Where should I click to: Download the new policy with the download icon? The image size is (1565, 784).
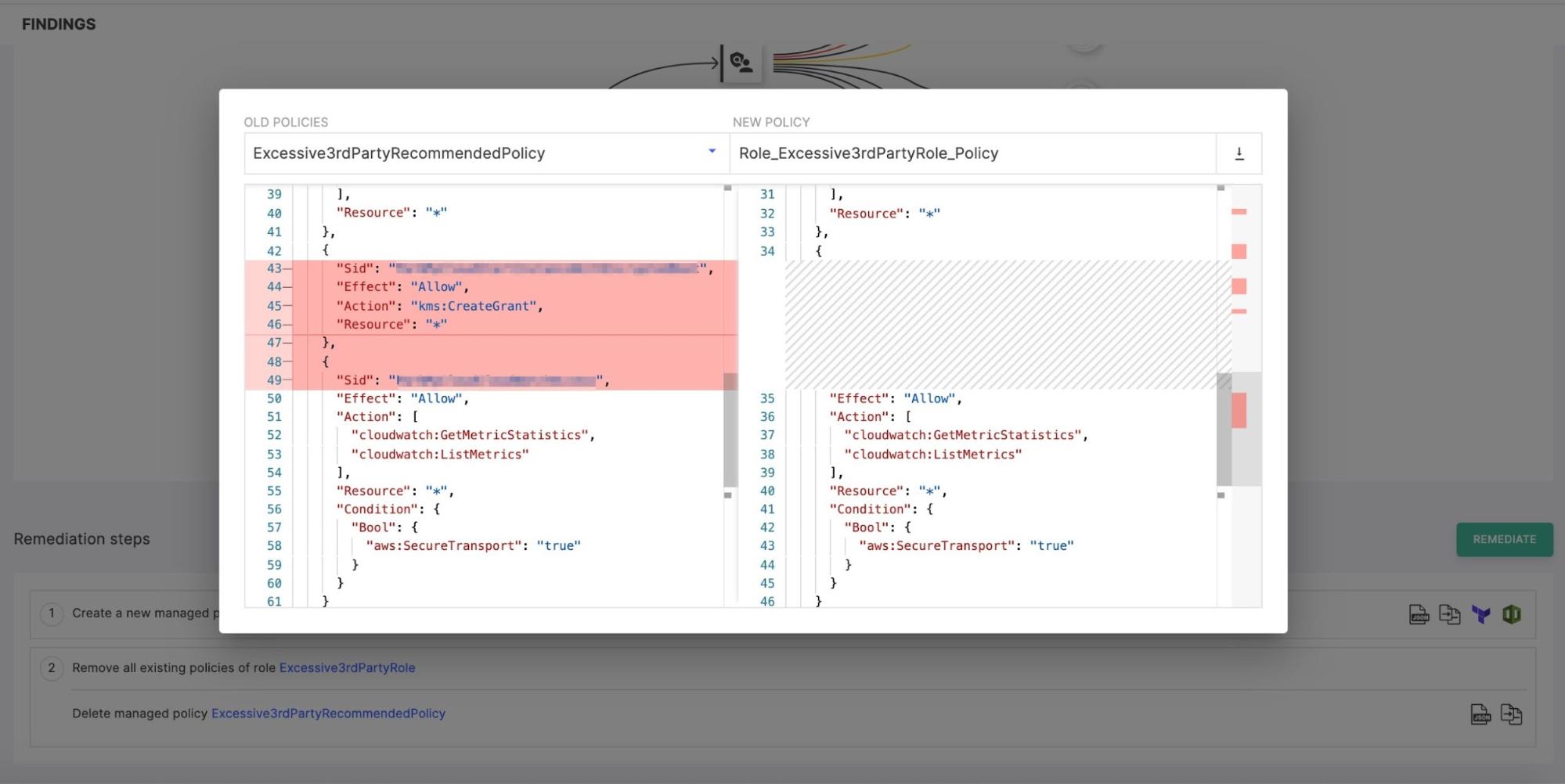tap(1239, 153)
